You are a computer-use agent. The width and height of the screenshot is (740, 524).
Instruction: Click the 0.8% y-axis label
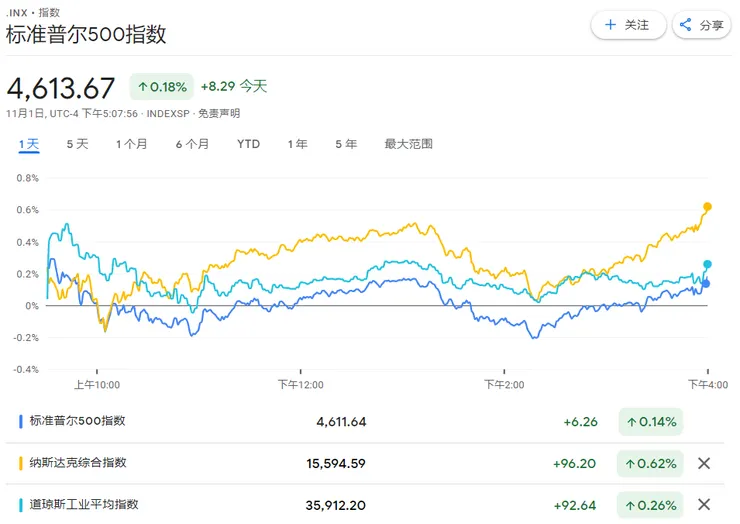27,178
